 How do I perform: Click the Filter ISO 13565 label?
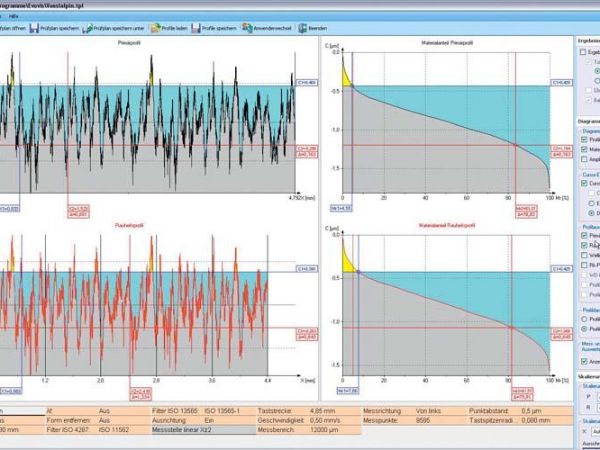(175, 411)
